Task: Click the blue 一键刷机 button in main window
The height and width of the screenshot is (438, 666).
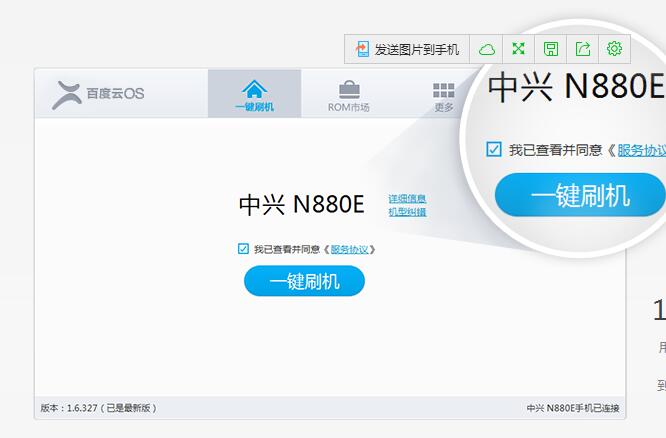Action: [x=304, y=281]
